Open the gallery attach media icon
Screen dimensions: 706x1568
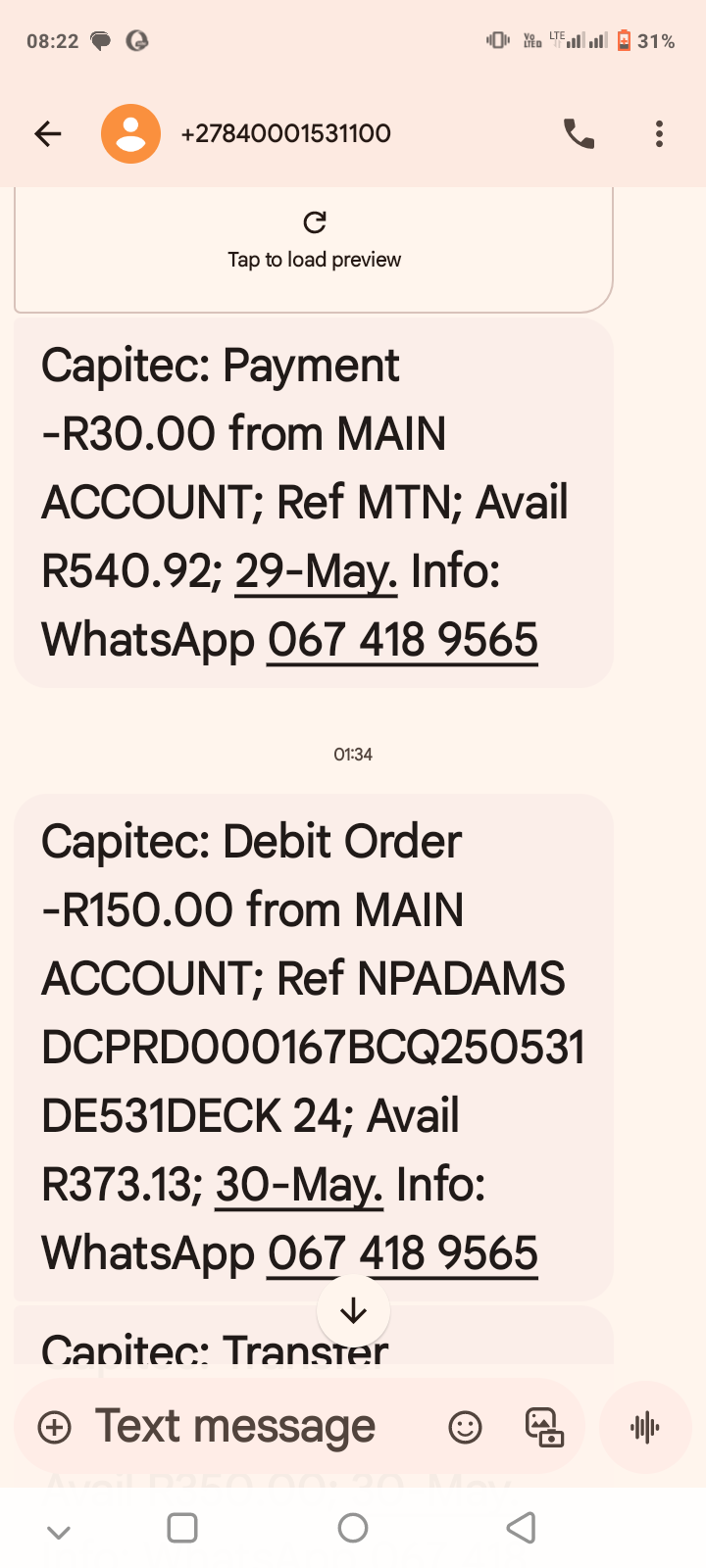click(x=544, y=1427)
